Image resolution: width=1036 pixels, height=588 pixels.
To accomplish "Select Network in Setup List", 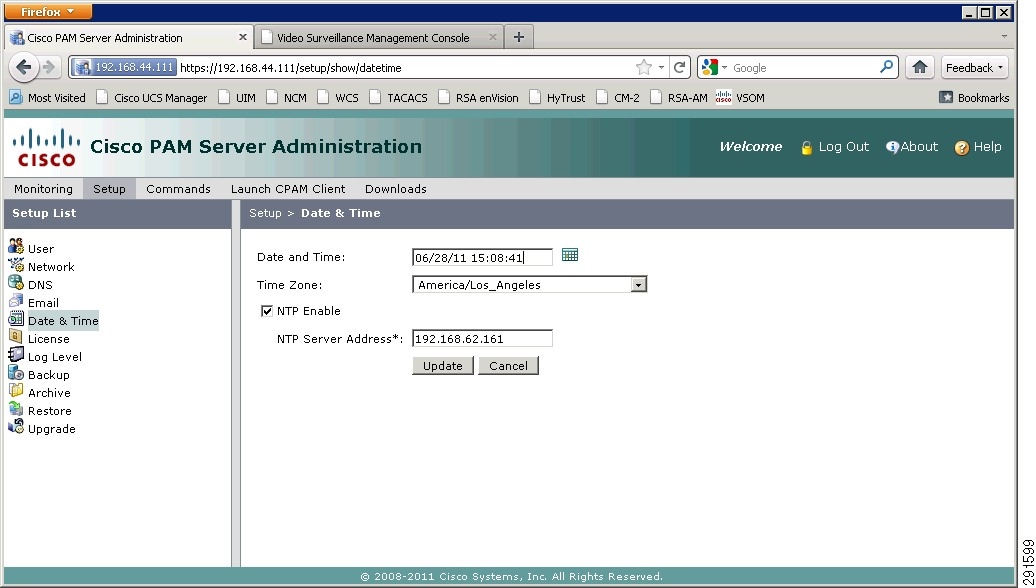I will click(x=51, y=267).
